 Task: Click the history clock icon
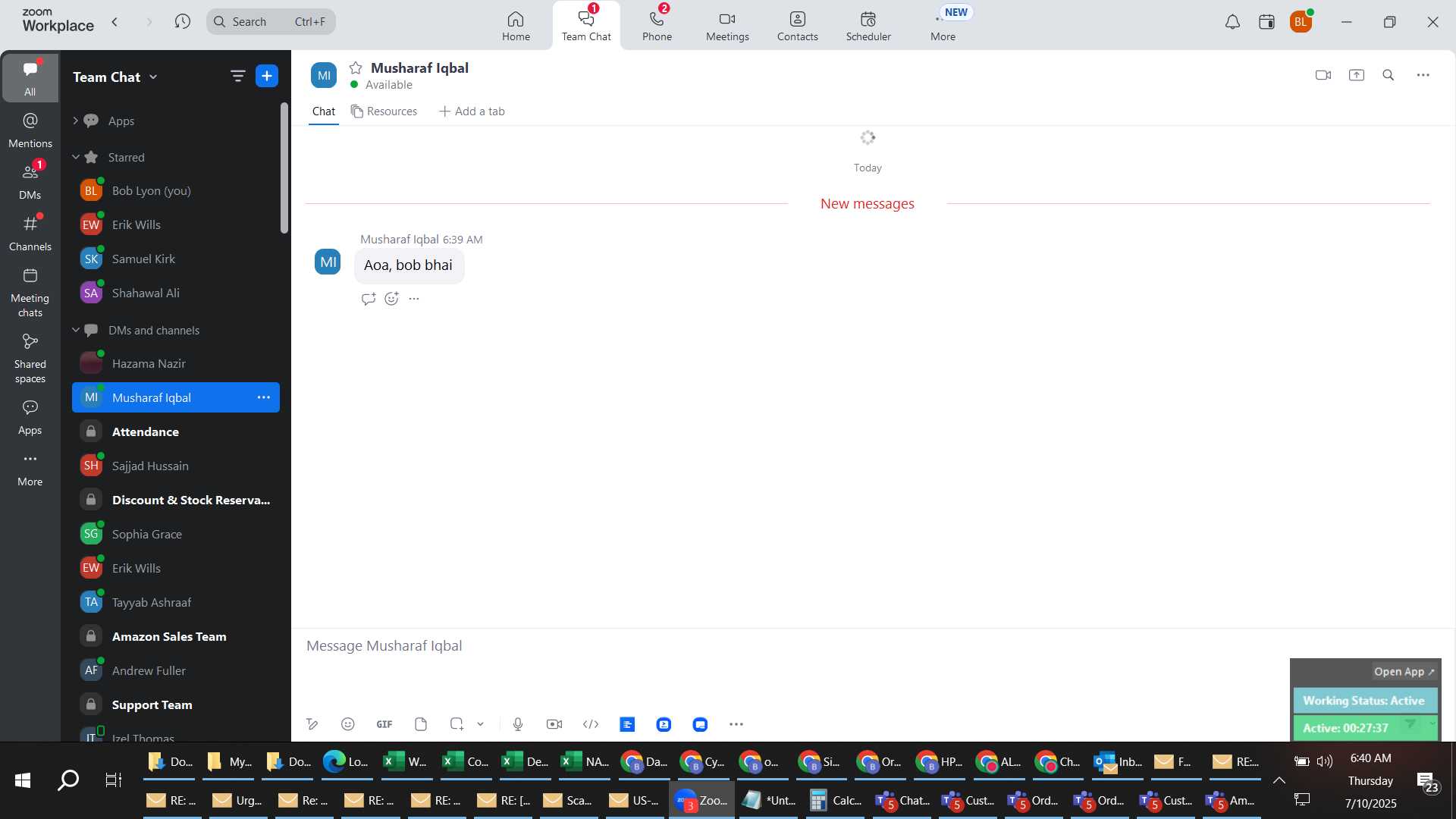click(x=182, y=21)
